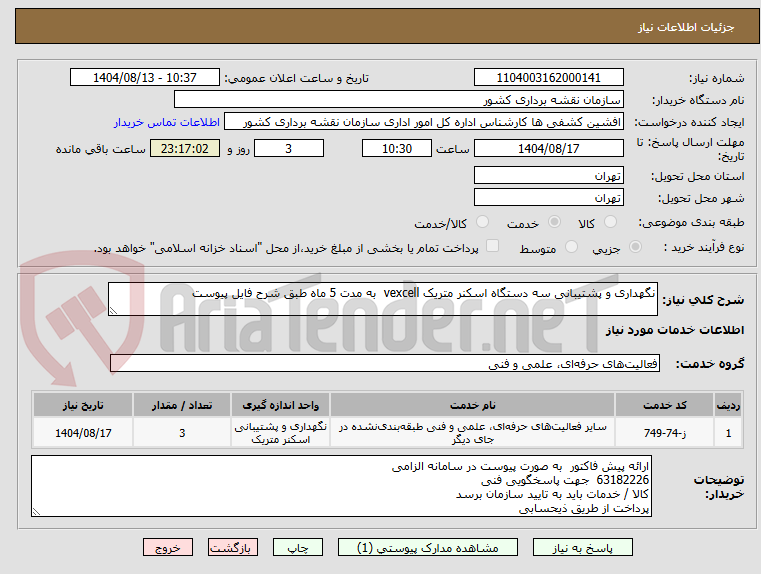
Task: Click table date cell 1404/08/17
Action: point(83,433)
